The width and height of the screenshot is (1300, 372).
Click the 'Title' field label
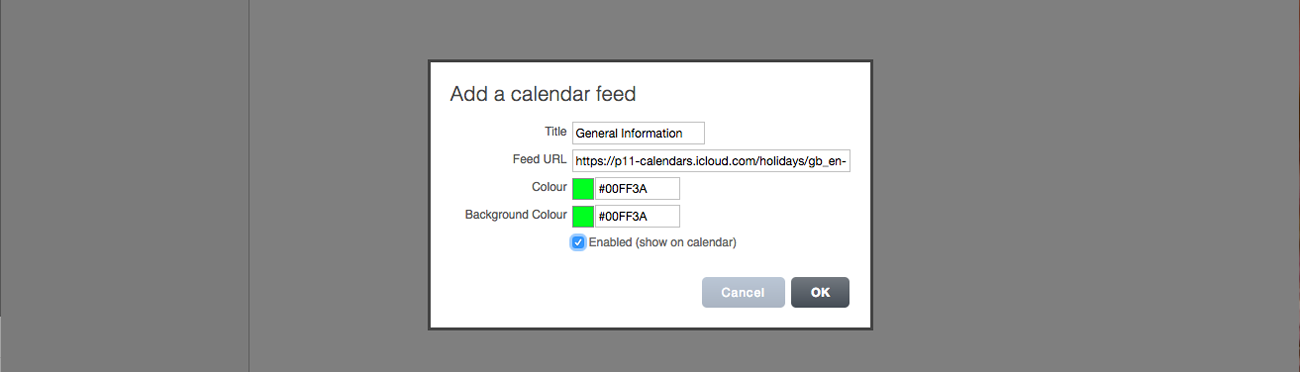tap(555, 132)
